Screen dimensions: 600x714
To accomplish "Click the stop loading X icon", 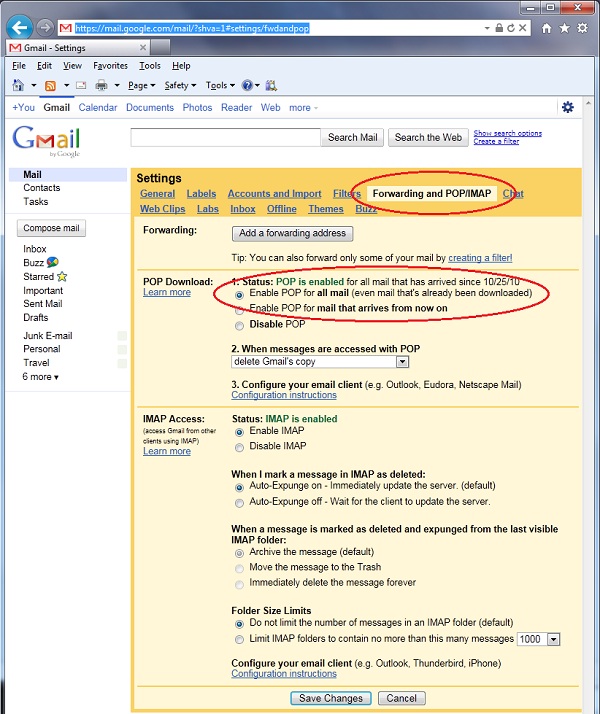I will (x=523, y=28).
